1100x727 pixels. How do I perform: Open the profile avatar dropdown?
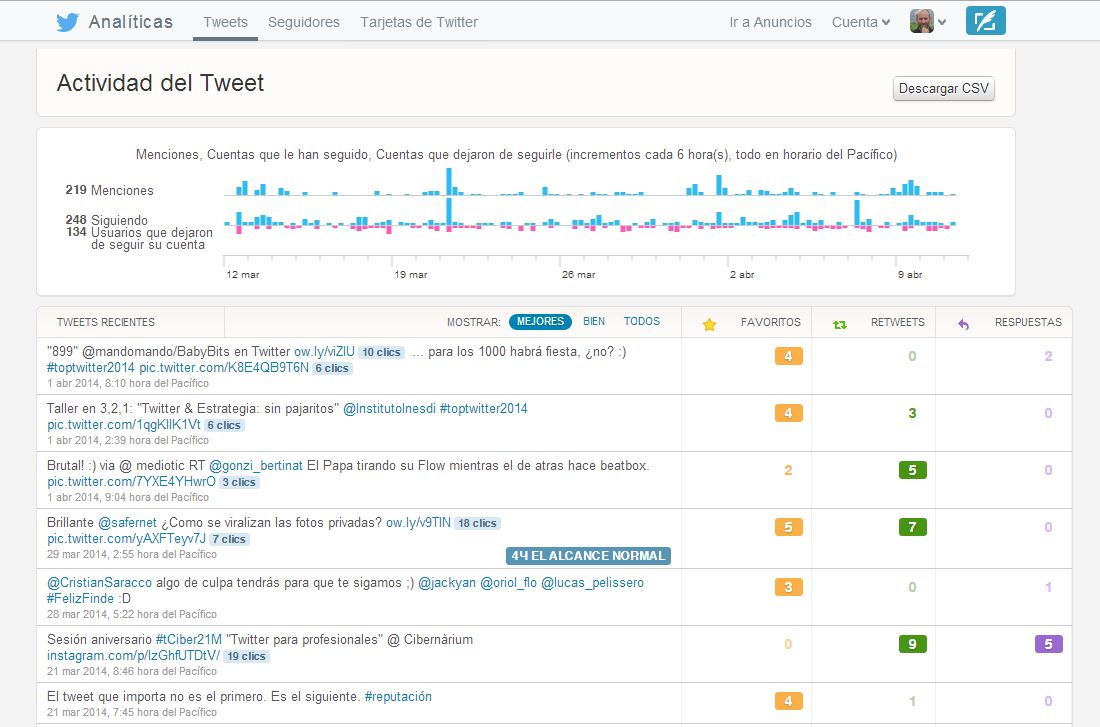[x=928, y=22]
